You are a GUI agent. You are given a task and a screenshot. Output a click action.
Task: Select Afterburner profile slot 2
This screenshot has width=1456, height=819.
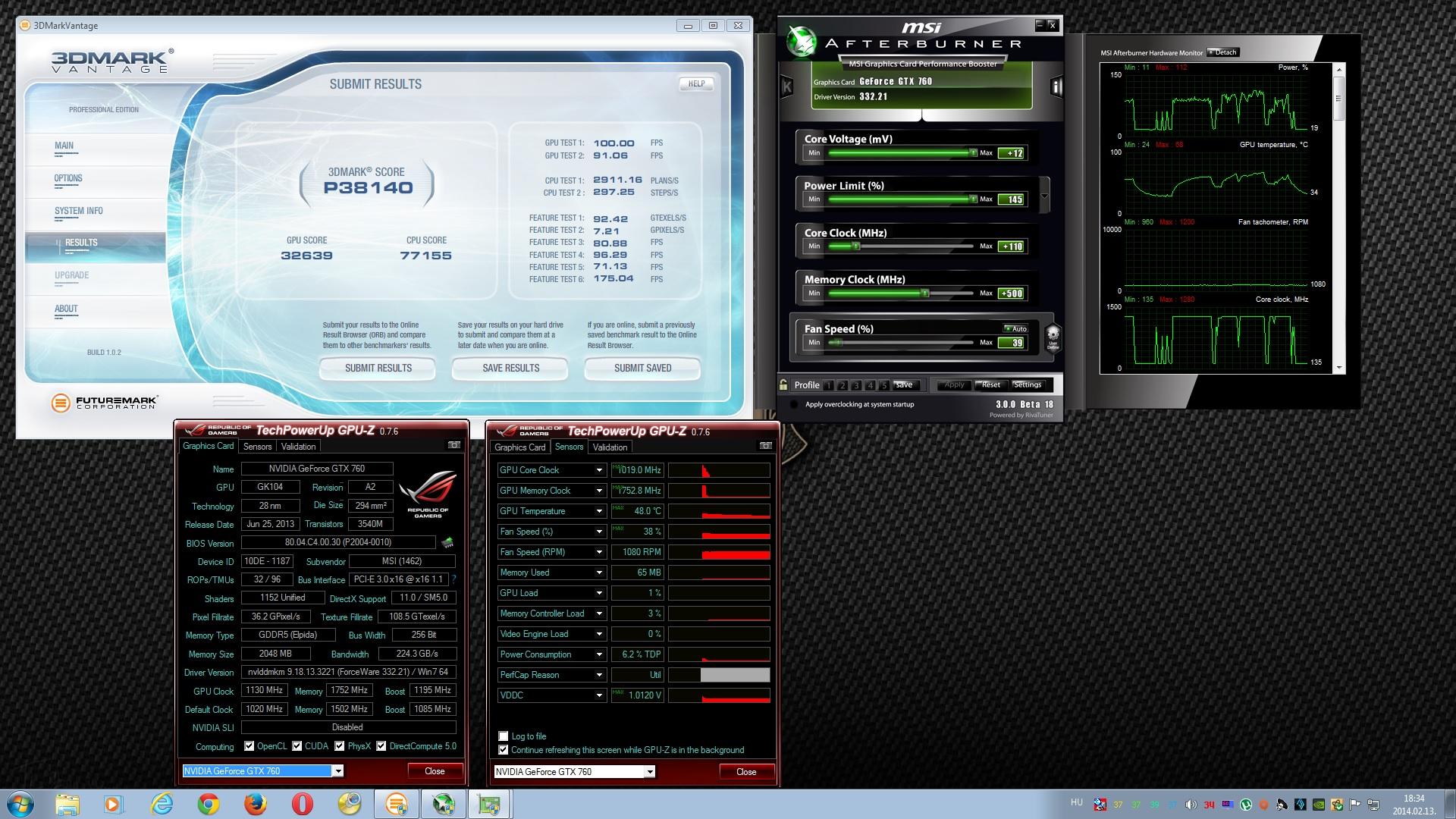coord(843,385)
